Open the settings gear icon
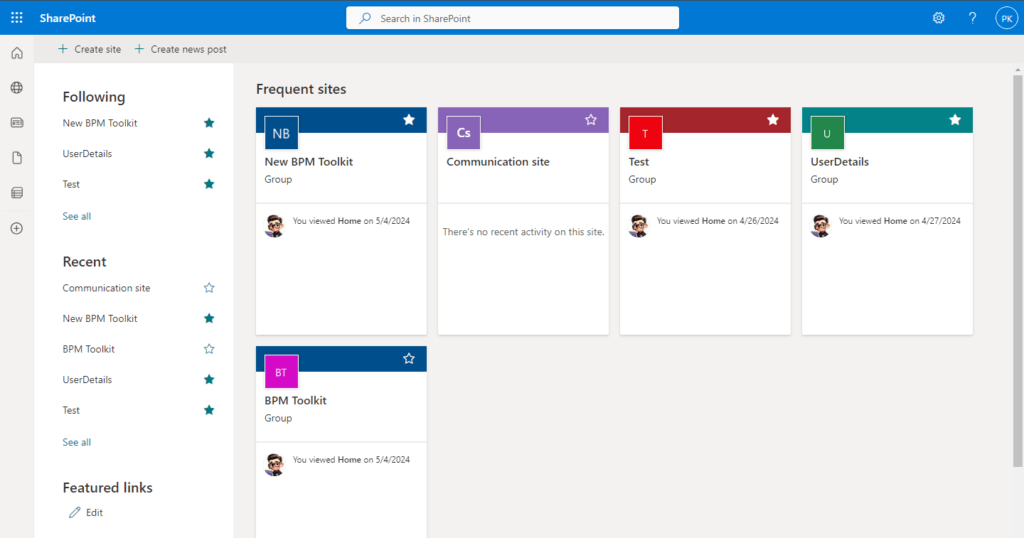This screenshot has height=538, width=1024. pos(938,18)
